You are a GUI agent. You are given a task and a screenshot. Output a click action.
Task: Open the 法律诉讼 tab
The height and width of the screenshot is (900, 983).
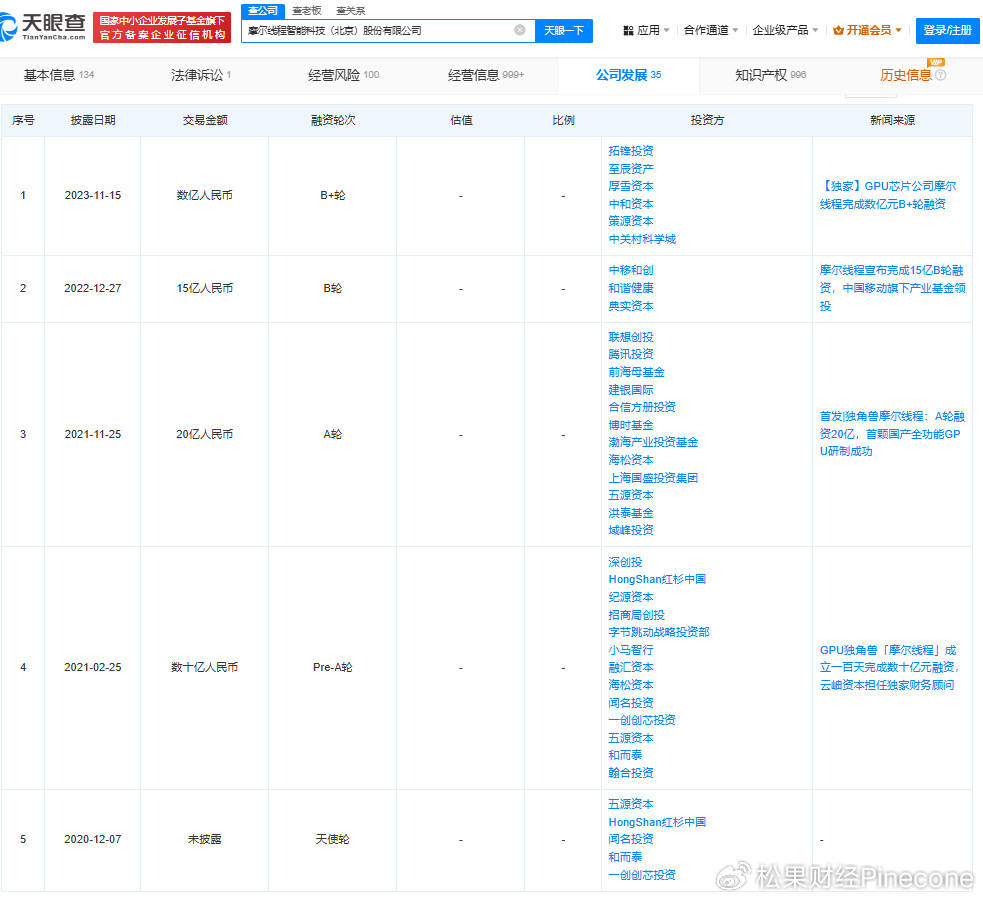(x=200, y=75)
